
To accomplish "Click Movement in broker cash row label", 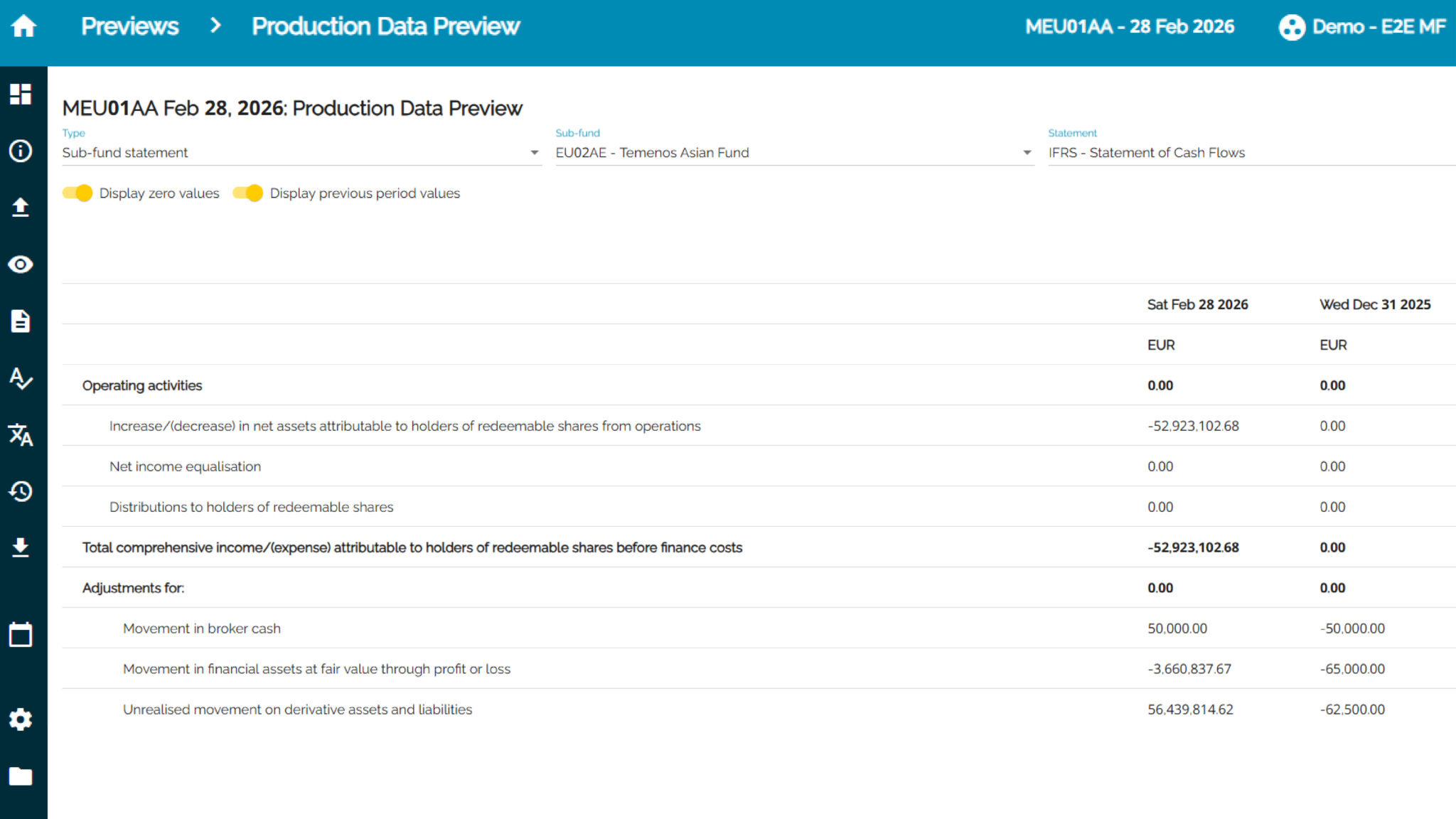I will tap(202, 628).
